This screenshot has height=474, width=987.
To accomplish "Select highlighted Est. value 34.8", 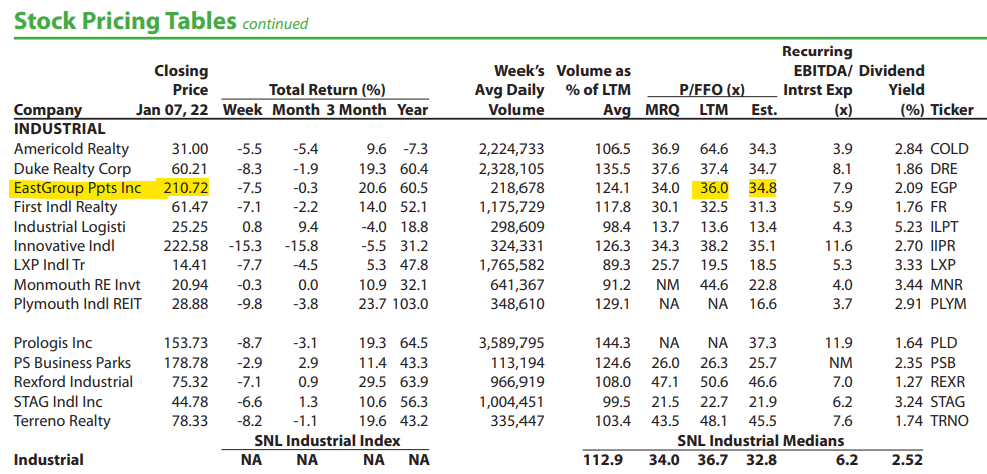I will [762, 188].
